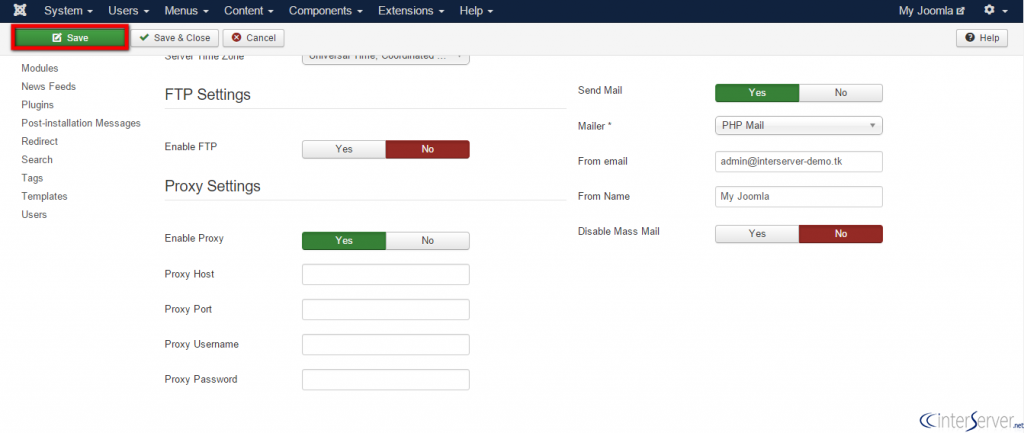Set Send Mail to No
Screen dimensions: 1024x433
pyautogui.click(x=841, y=93)
